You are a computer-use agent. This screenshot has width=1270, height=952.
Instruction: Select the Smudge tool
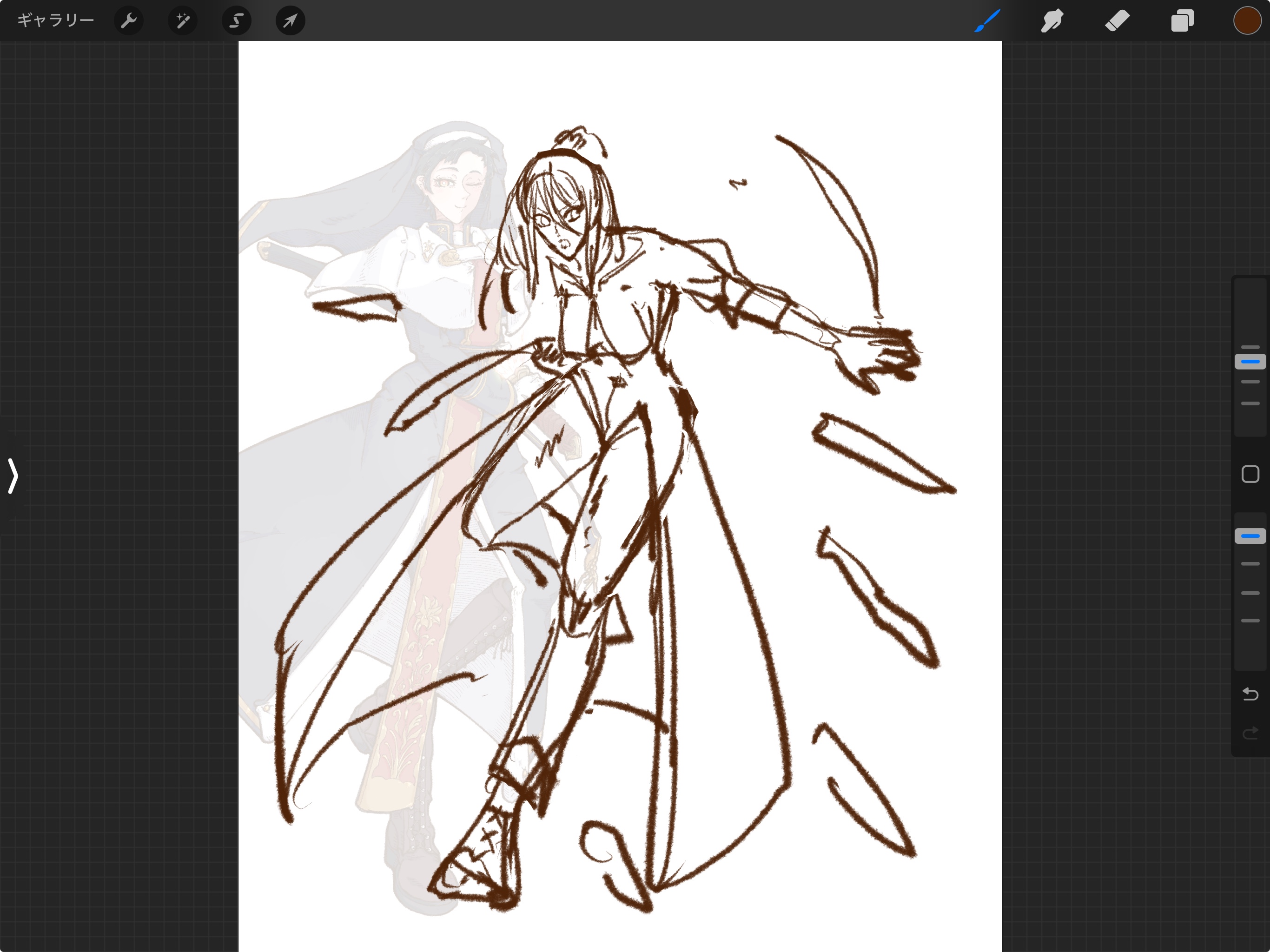(1052, 21)
